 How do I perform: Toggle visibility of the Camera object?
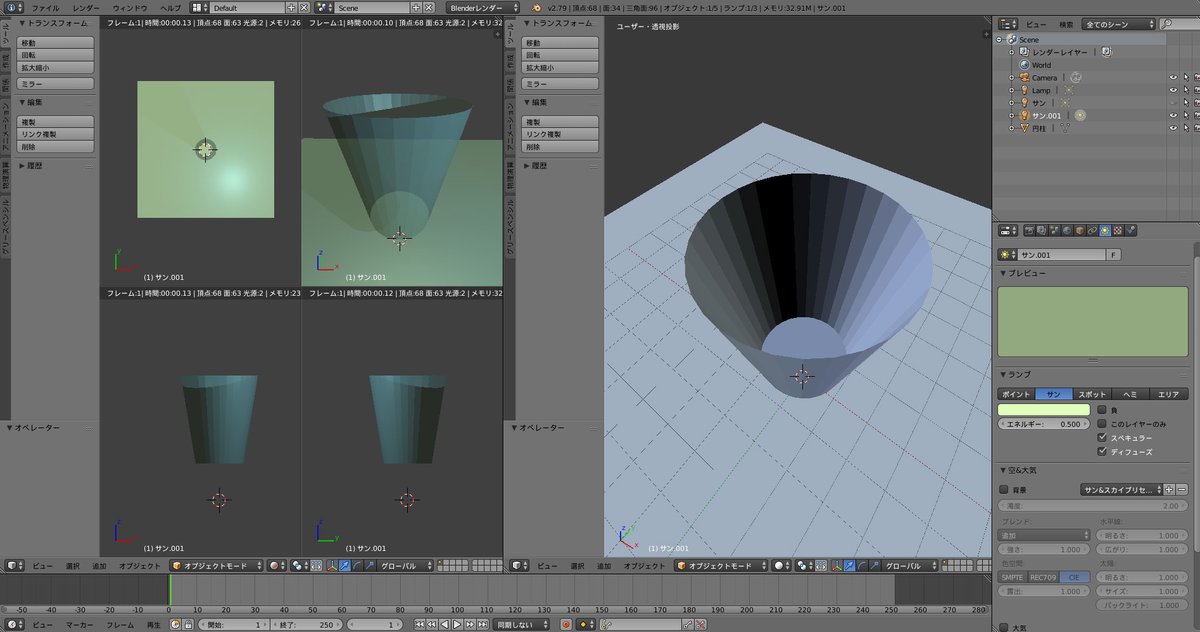click(x=1173, y=77)
